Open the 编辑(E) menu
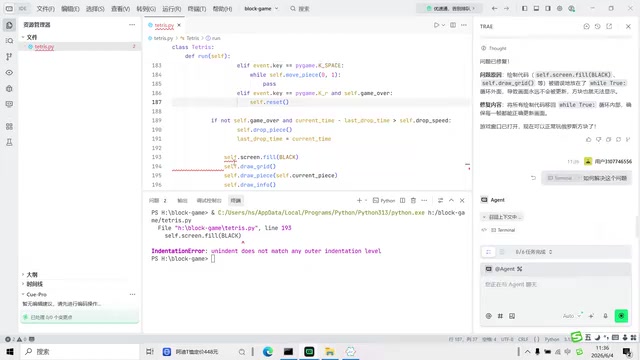 pos(70,9)
